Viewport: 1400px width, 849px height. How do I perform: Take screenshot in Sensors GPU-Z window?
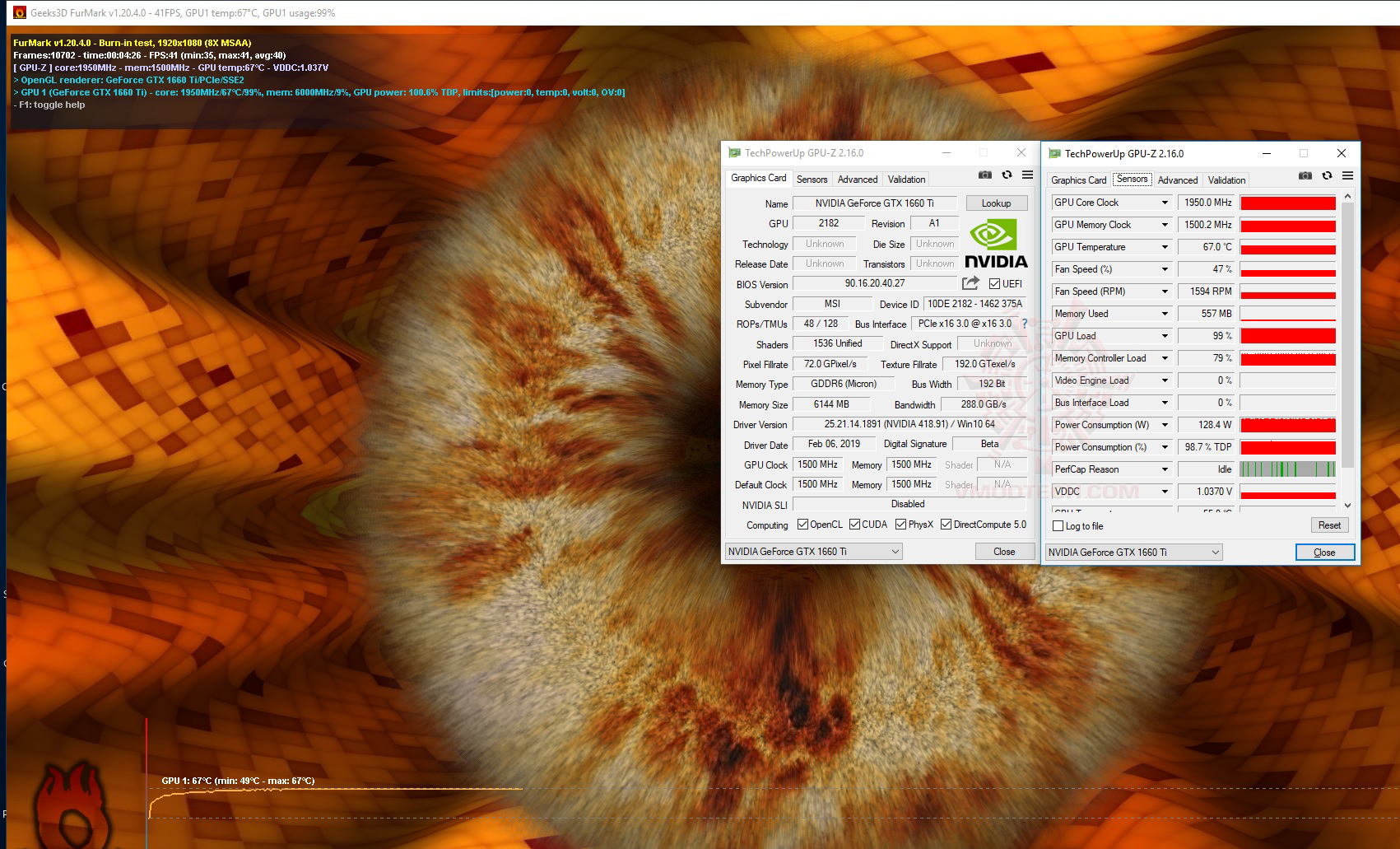1305,175
